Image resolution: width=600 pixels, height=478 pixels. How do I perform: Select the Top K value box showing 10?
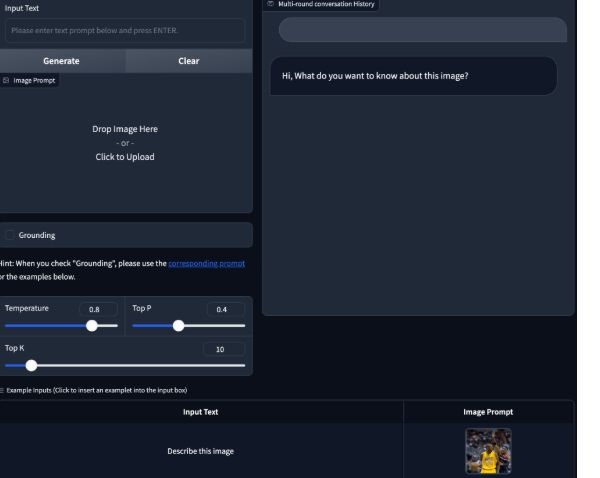[x=222, y=349]
